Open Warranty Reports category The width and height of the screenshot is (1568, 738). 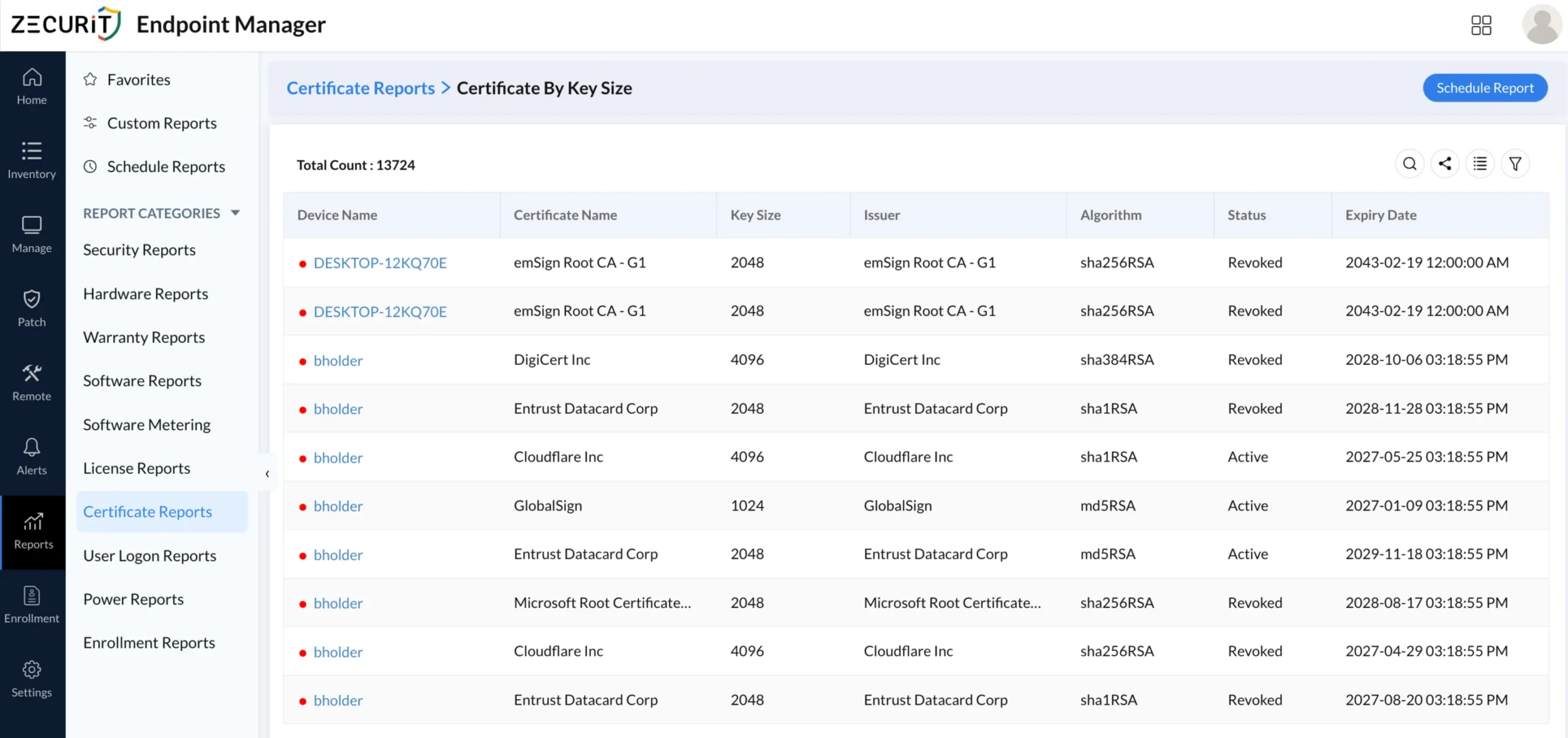[x=144, y=337]
